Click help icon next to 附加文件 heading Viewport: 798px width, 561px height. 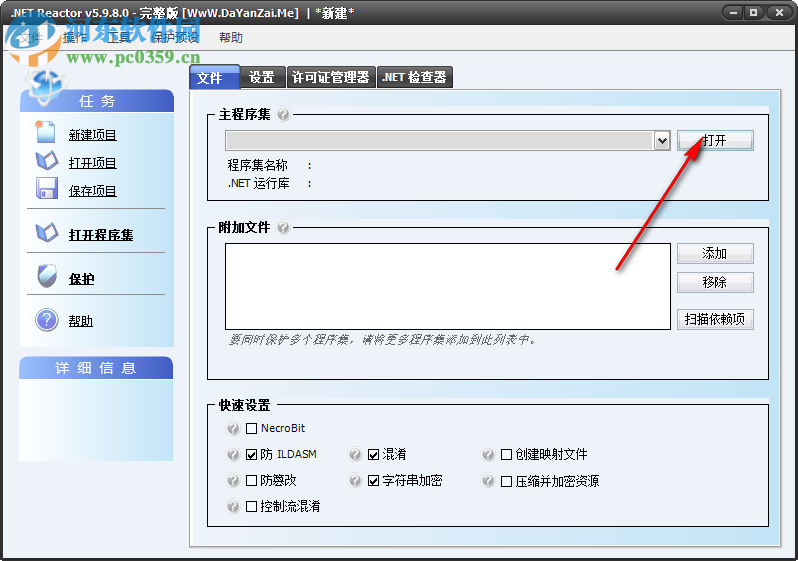point(283,227)
